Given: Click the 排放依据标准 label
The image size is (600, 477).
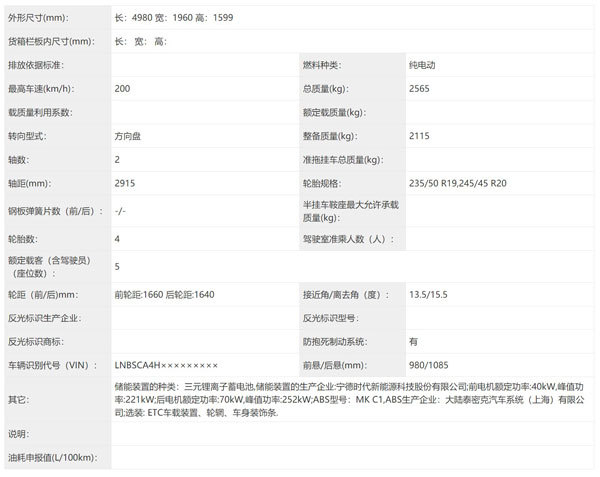Looking at the screenshot, I should [x=36, y=65].
